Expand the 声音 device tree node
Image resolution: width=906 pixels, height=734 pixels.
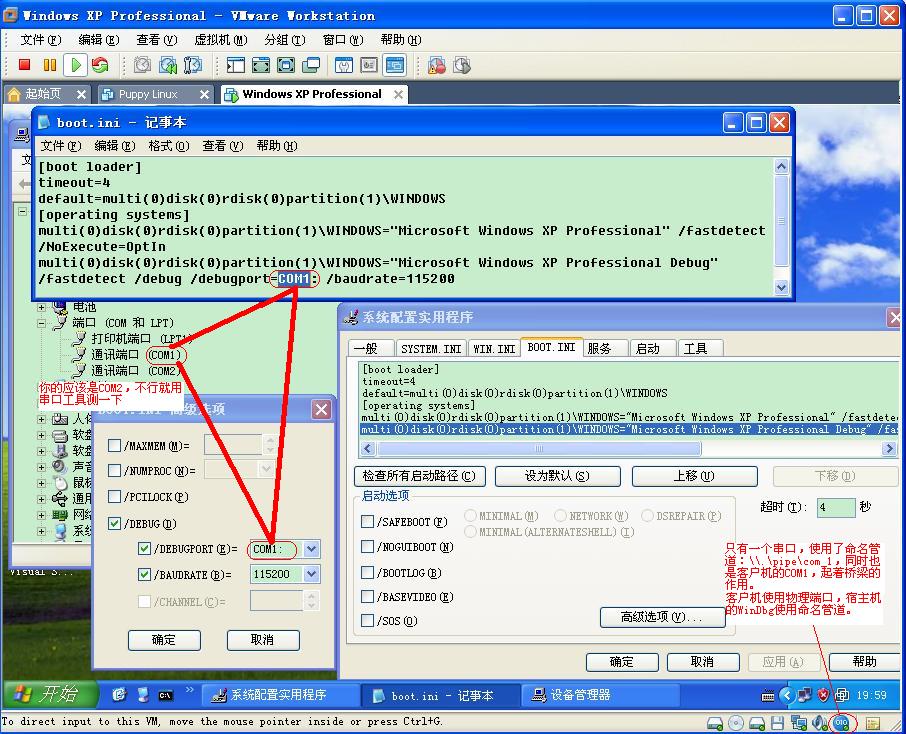tap(42, 467)
